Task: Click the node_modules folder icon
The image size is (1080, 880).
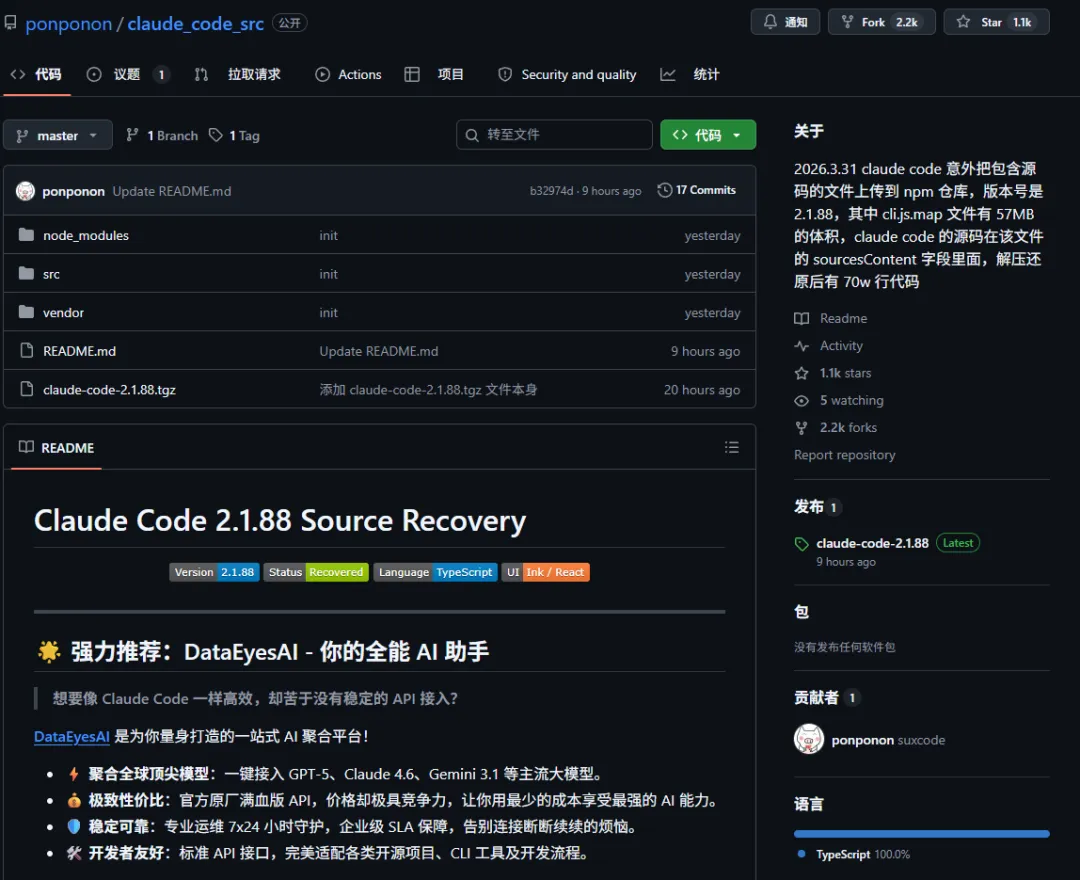Action: [26, 235]
